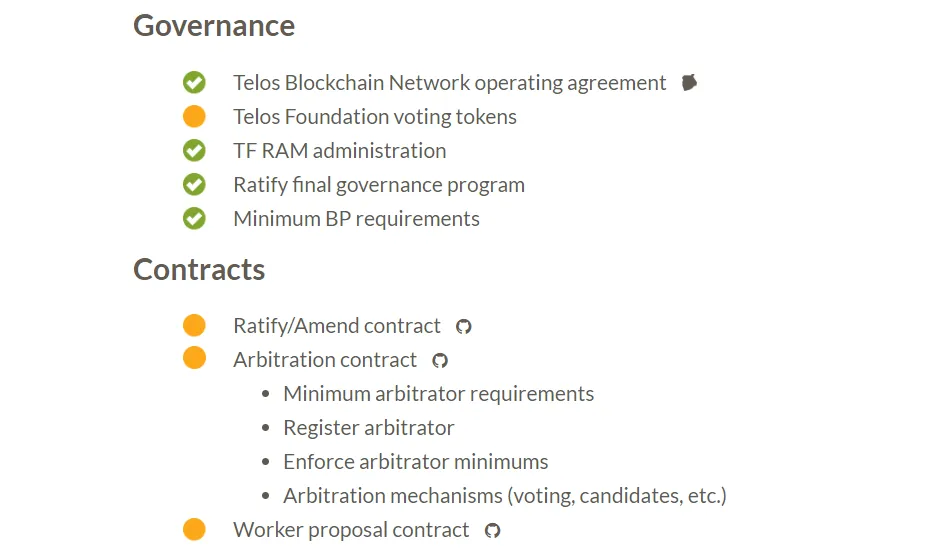Open GitHub icon beside Arbitration contract
This screenshot has height=560, width=926.
pyautogui.click(x=440, y=360)
